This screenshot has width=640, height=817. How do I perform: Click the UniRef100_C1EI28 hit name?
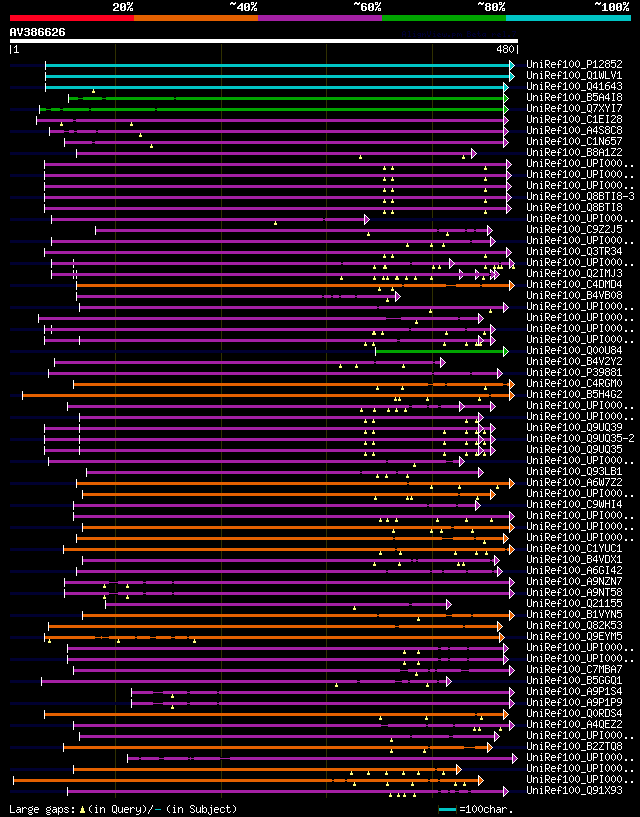point(574,119)
